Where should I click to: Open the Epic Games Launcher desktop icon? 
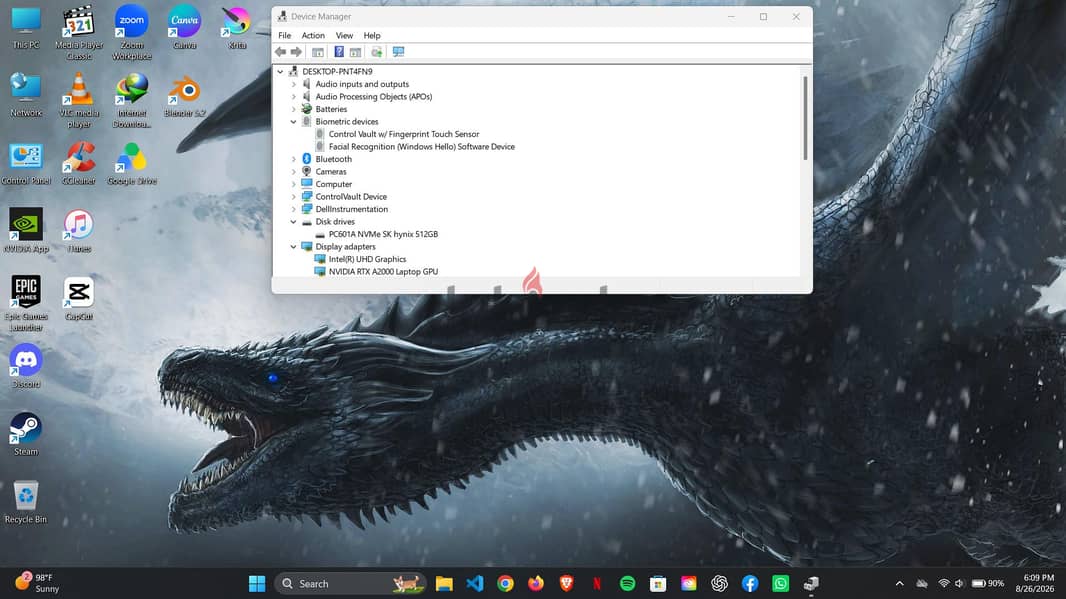(x=26, y=303)
